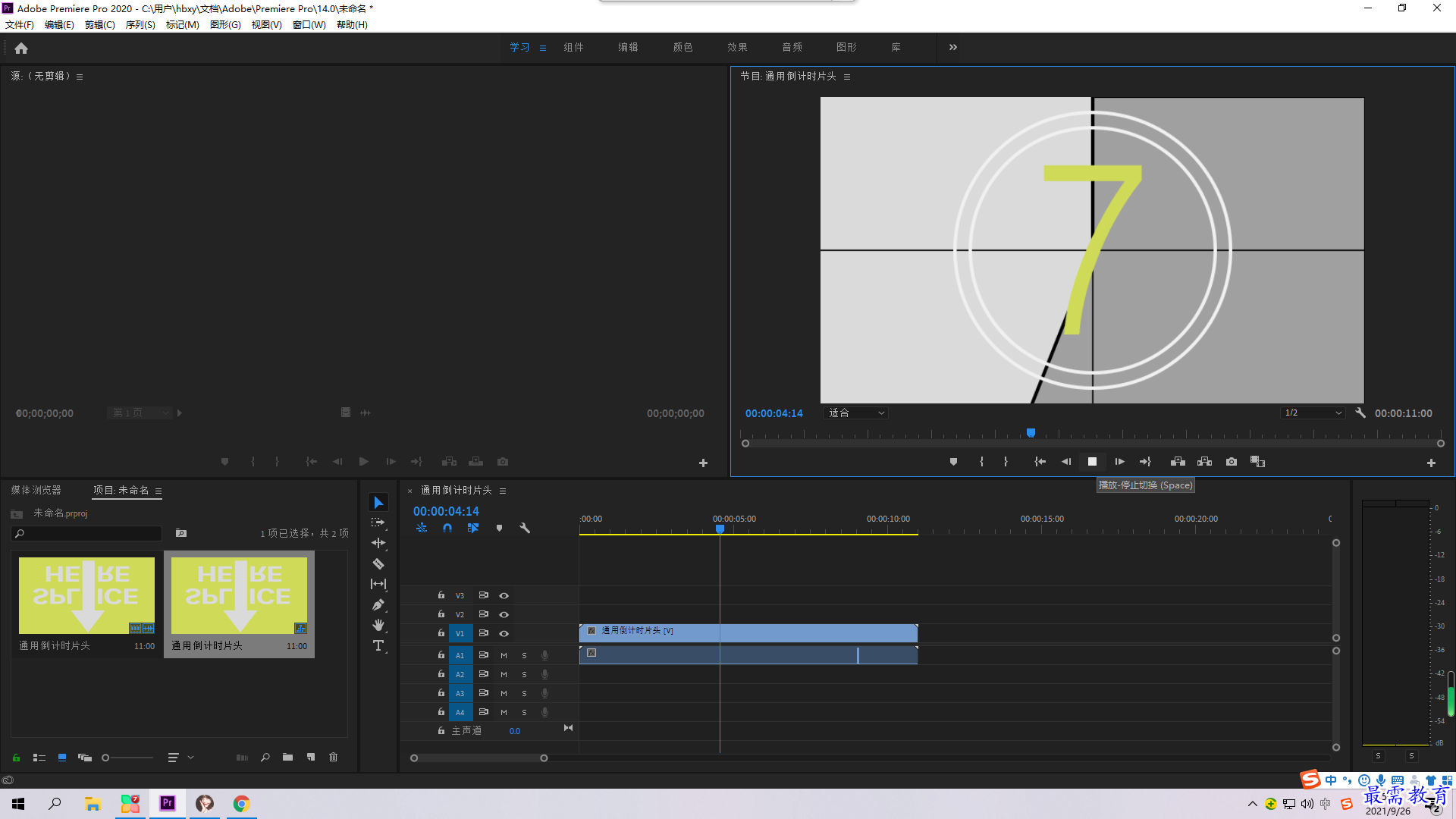Click Find magnifier in Project panel footer
The image size is (1456, 819).
pos(265,757)
